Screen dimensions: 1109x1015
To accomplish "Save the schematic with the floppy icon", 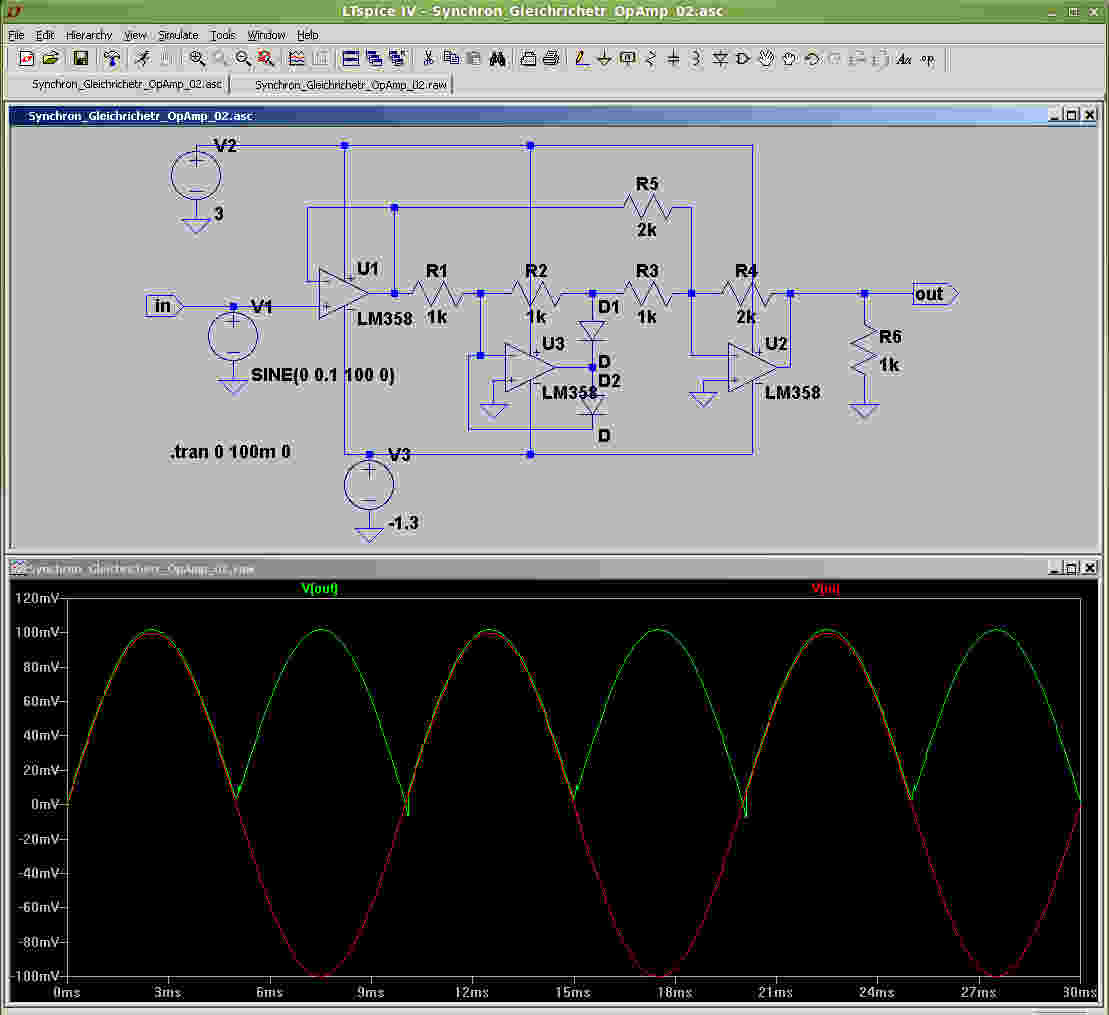I will coord(80,59).
